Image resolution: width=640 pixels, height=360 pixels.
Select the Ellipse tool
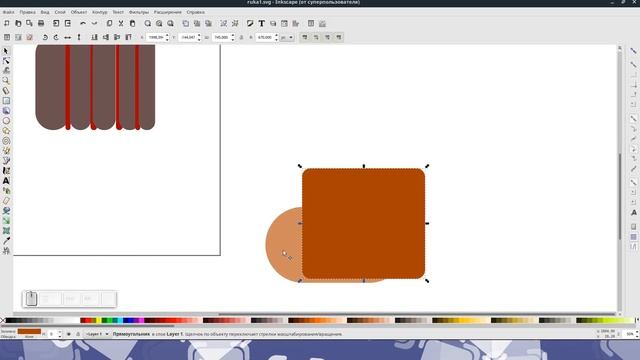6,121
